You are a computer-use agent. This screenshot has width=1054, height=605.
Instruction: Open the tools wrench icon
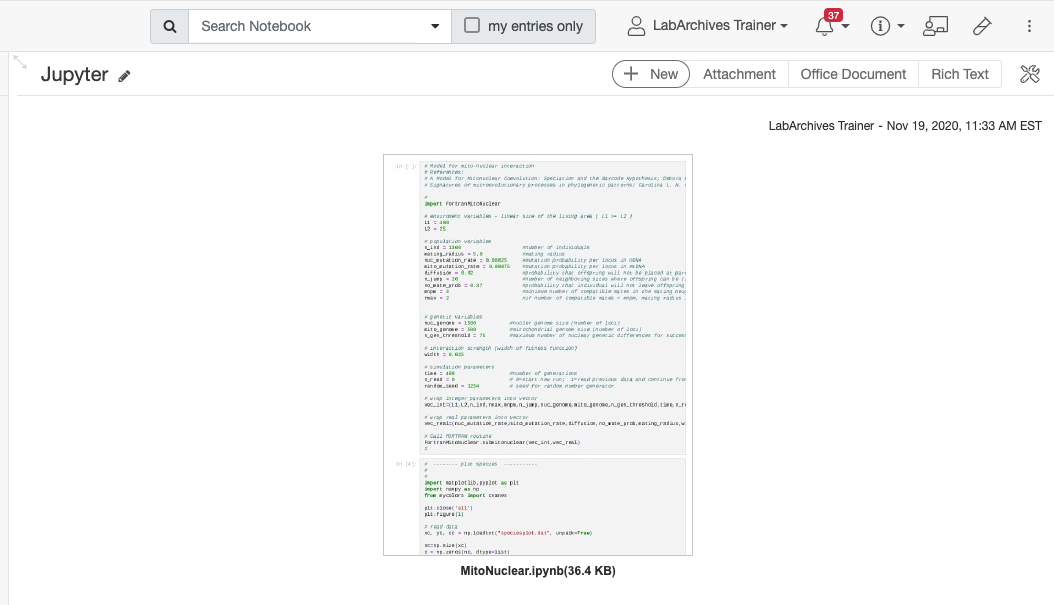(x=1029, y=74)
